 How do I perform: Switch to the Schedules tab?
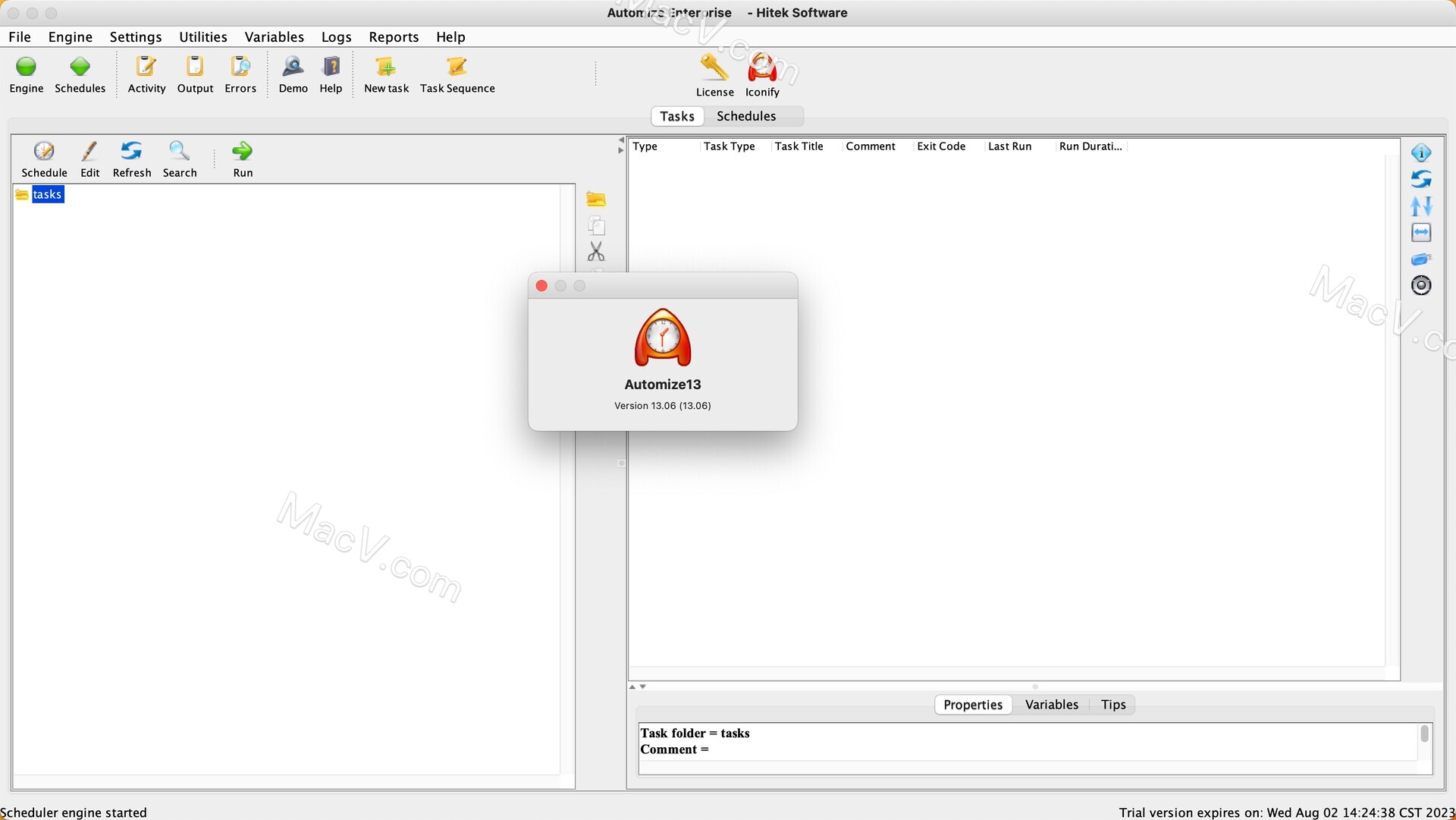(x=746, y=116)
